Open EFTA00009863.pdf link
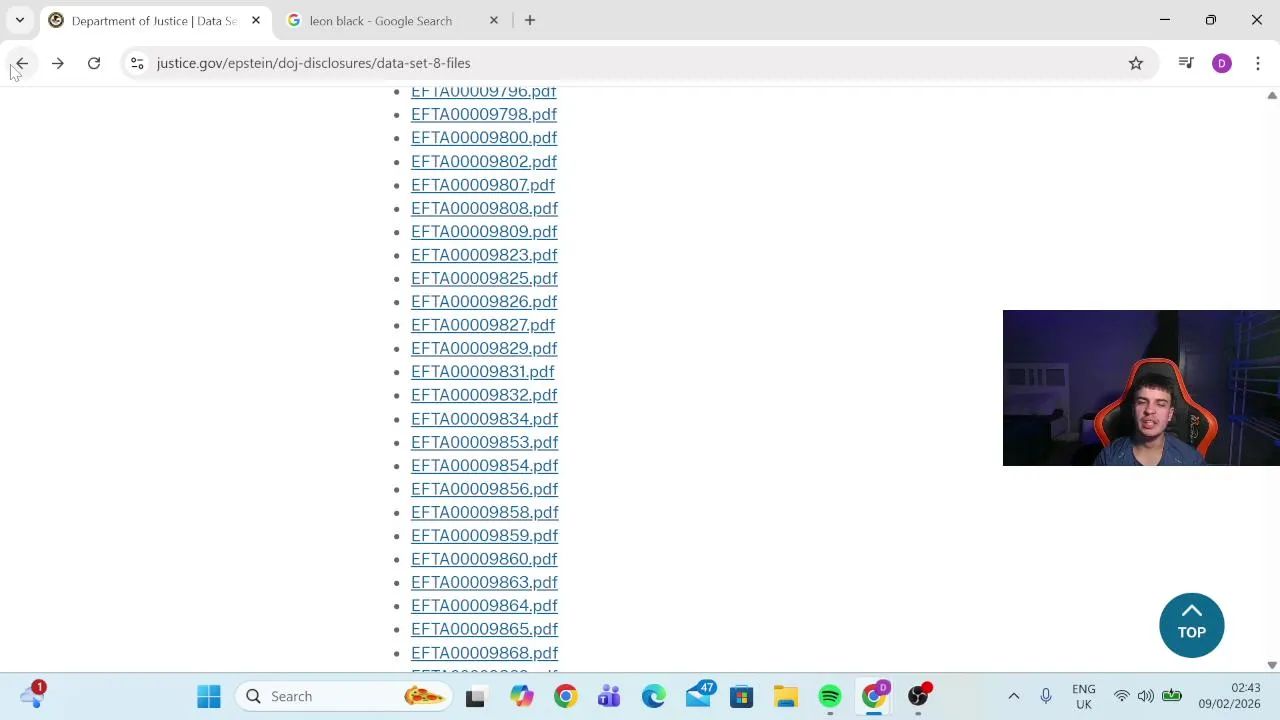The image size is (1280, 720). (484, 582)
